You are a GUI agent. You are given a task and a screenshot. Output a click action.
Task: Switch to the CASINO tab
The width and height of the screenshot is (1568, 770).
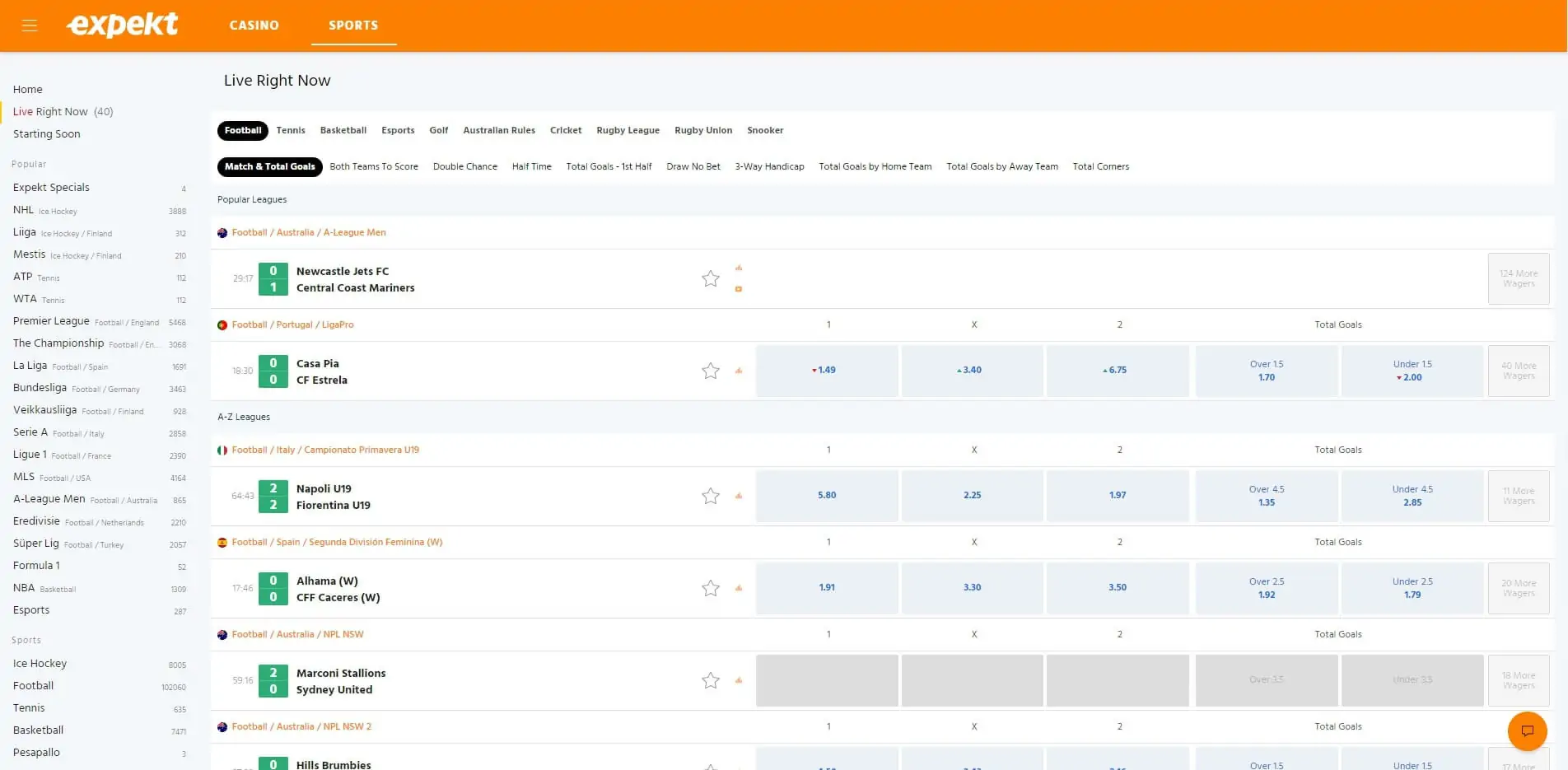[x=254, y=26]
